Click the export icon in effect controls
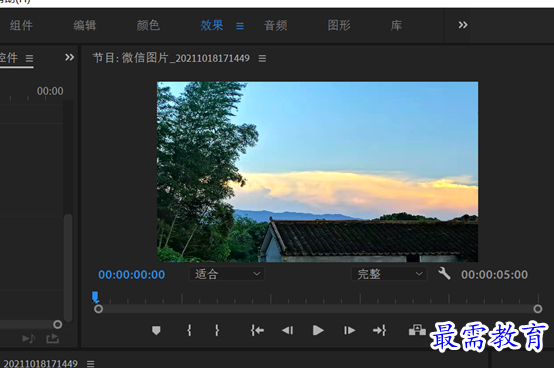This screenshot has height=368, width=554. 52,339
